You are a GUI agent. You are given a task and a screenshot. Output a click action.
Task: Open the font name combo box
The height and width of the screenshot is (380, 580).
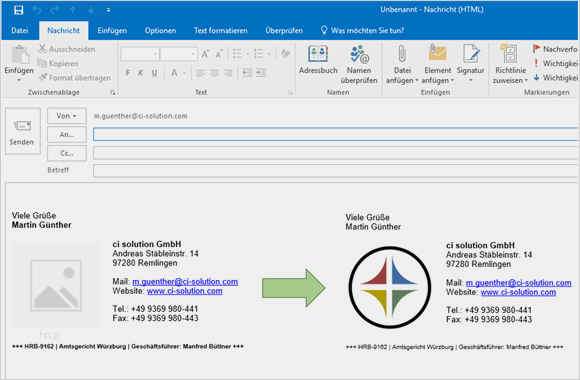pos(140,54)
